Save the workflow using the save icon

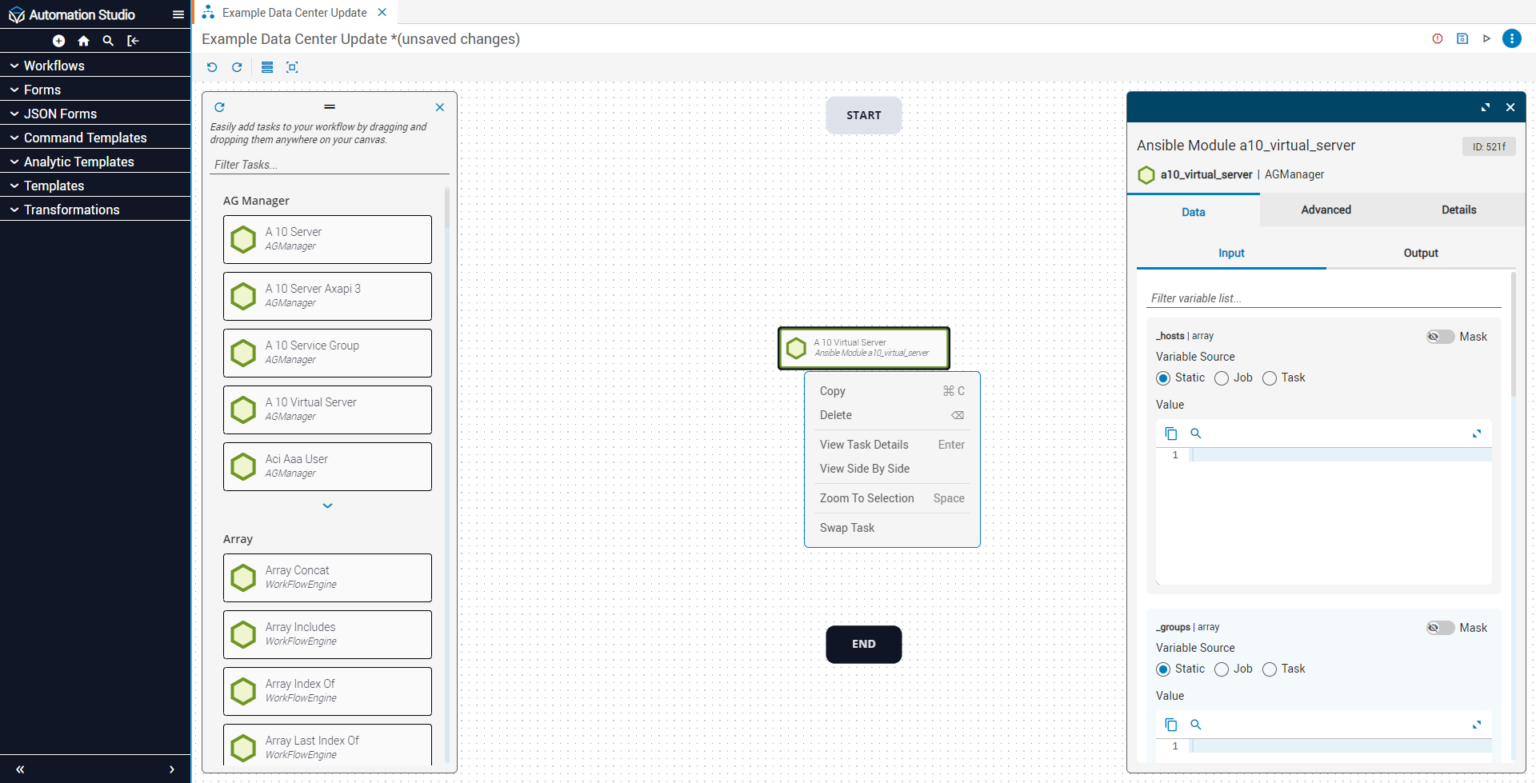1462,38
